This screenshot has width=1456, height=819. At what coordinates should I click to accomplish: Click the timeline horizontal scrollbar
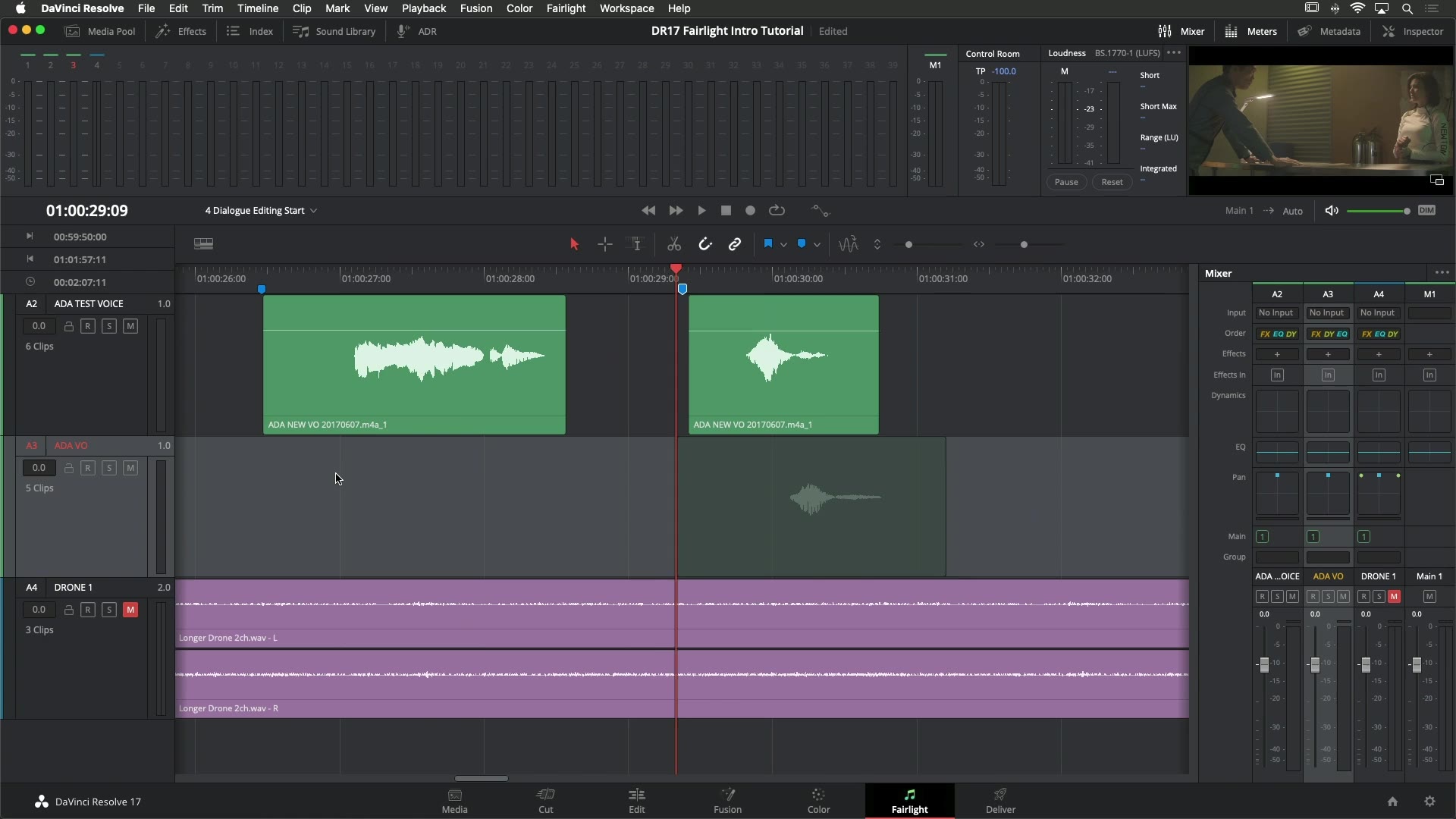[x=482, y=778]
